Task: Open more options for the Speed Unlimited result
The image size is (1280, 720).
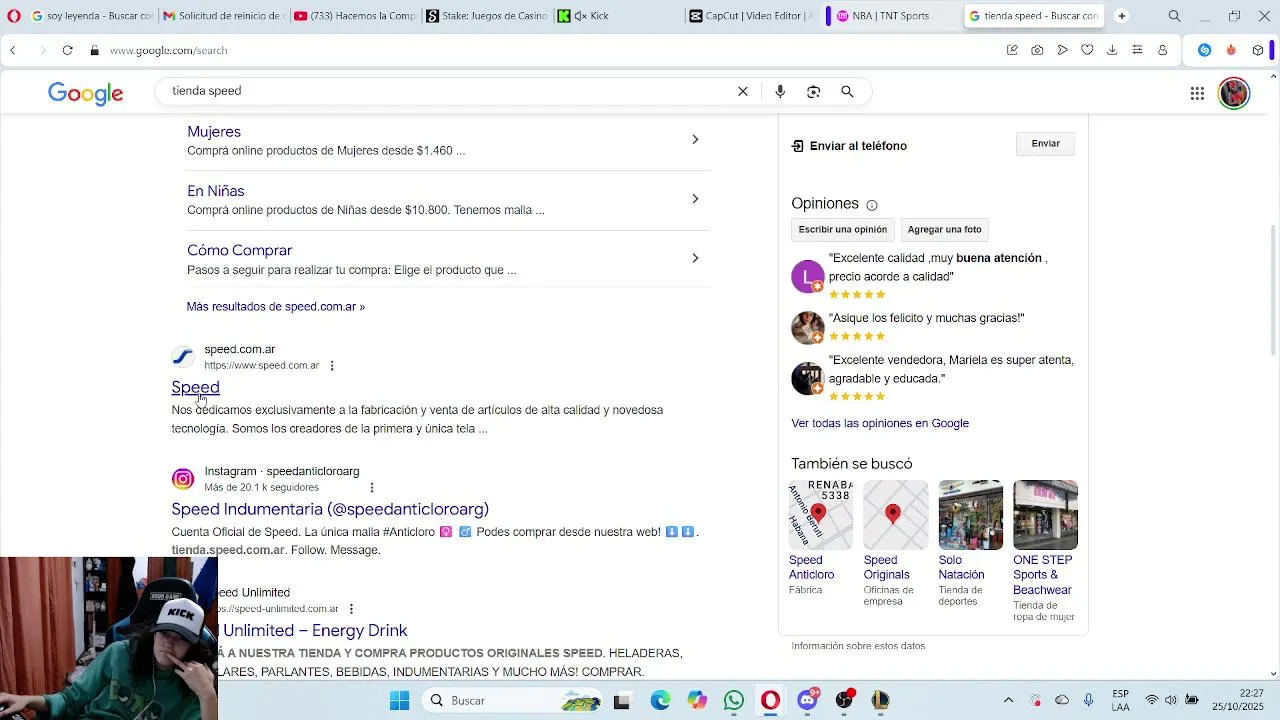Action: tap(351, 609)
